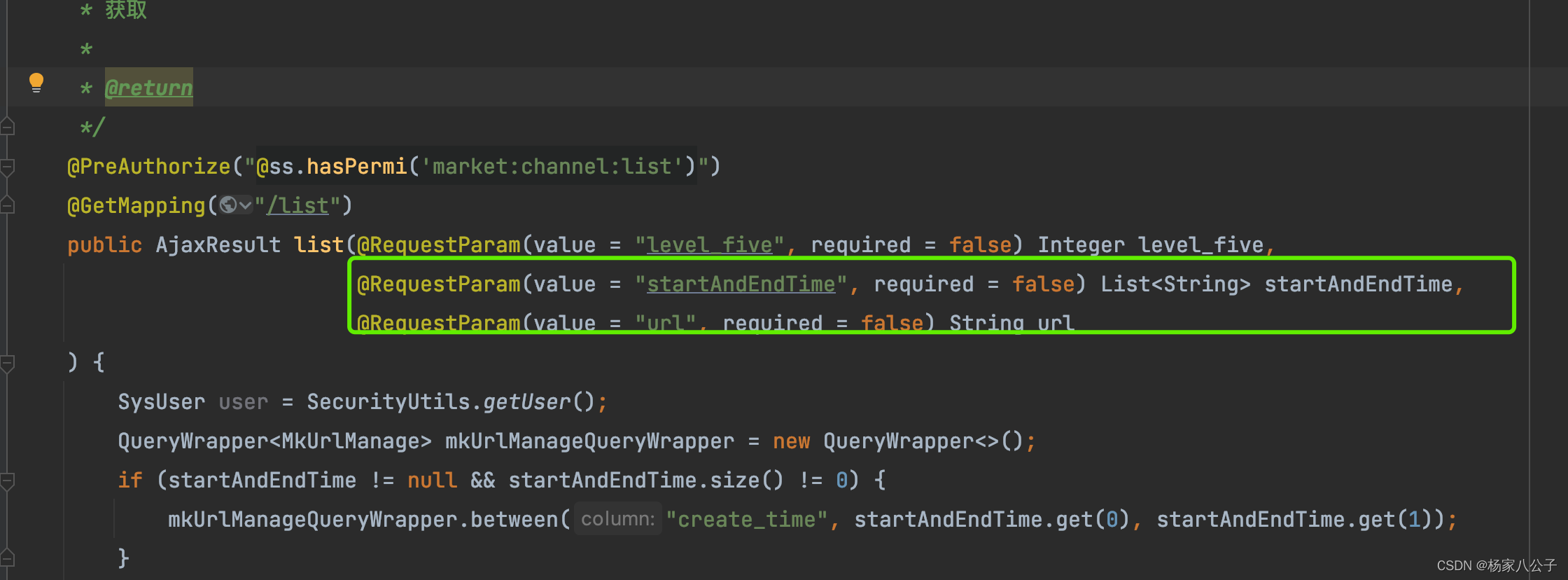Click the Chinese comment text 获取
This screenshot has height=580, width=1568.
(126, 10)
